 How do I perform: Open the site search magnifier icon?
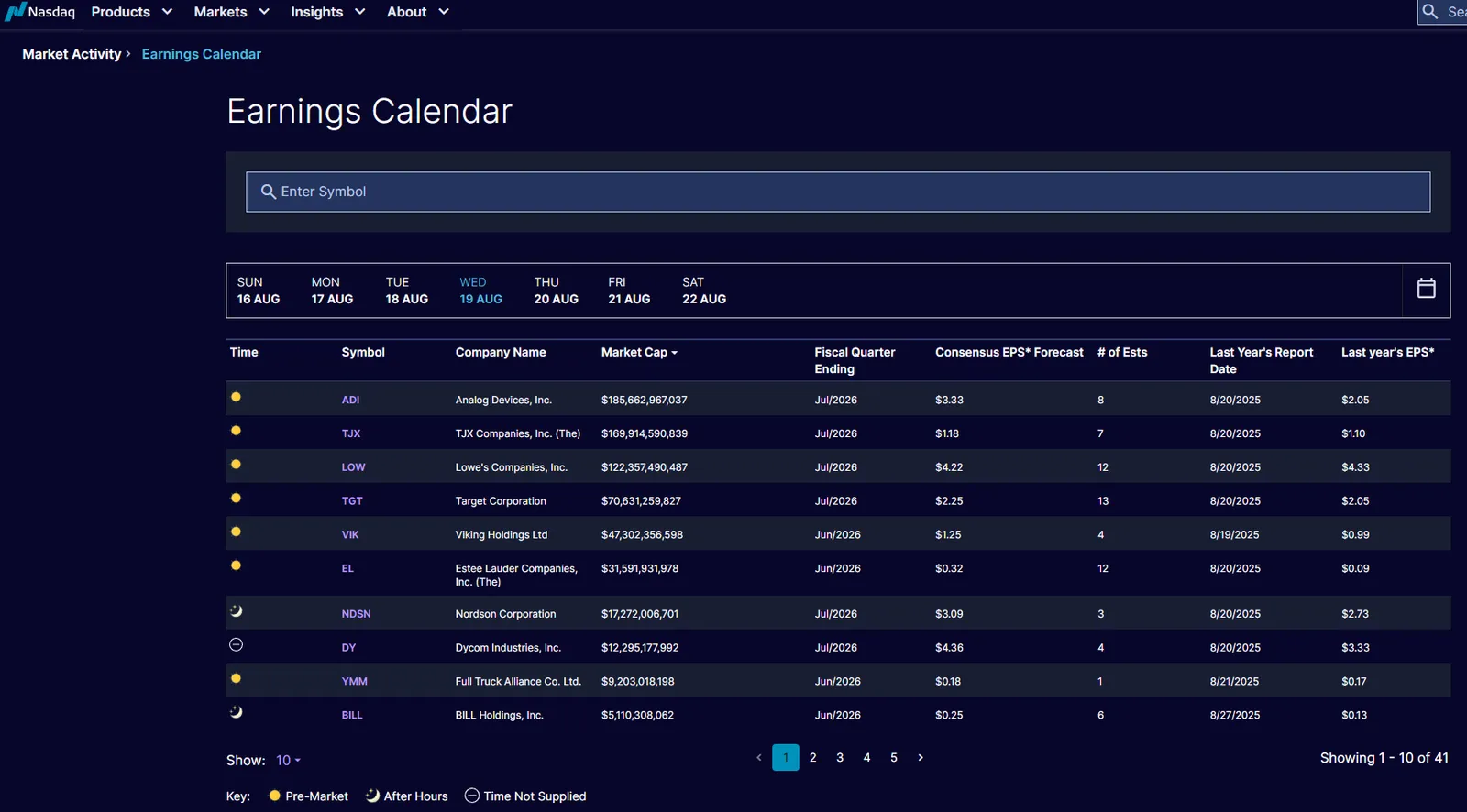[x=1429, y=12]
